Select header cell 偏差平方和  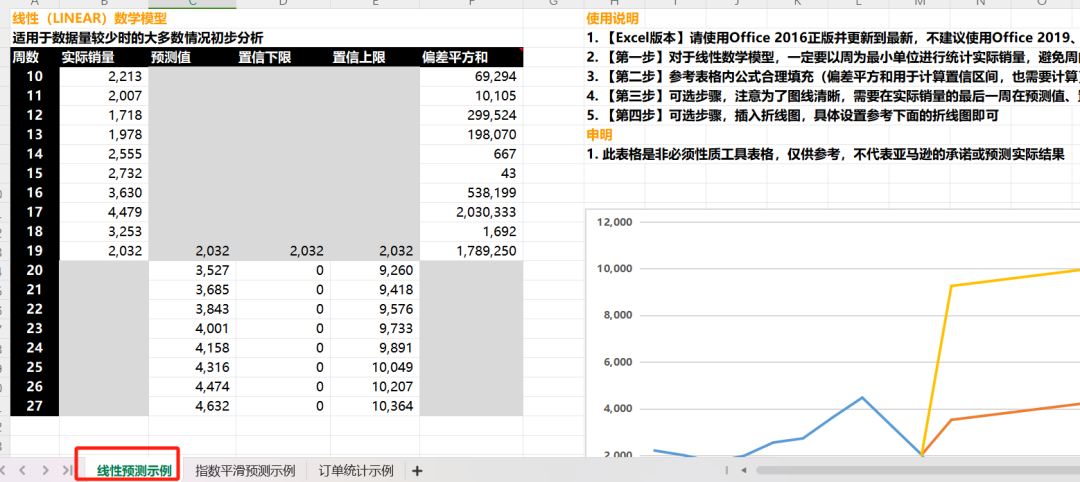[471, 57]
